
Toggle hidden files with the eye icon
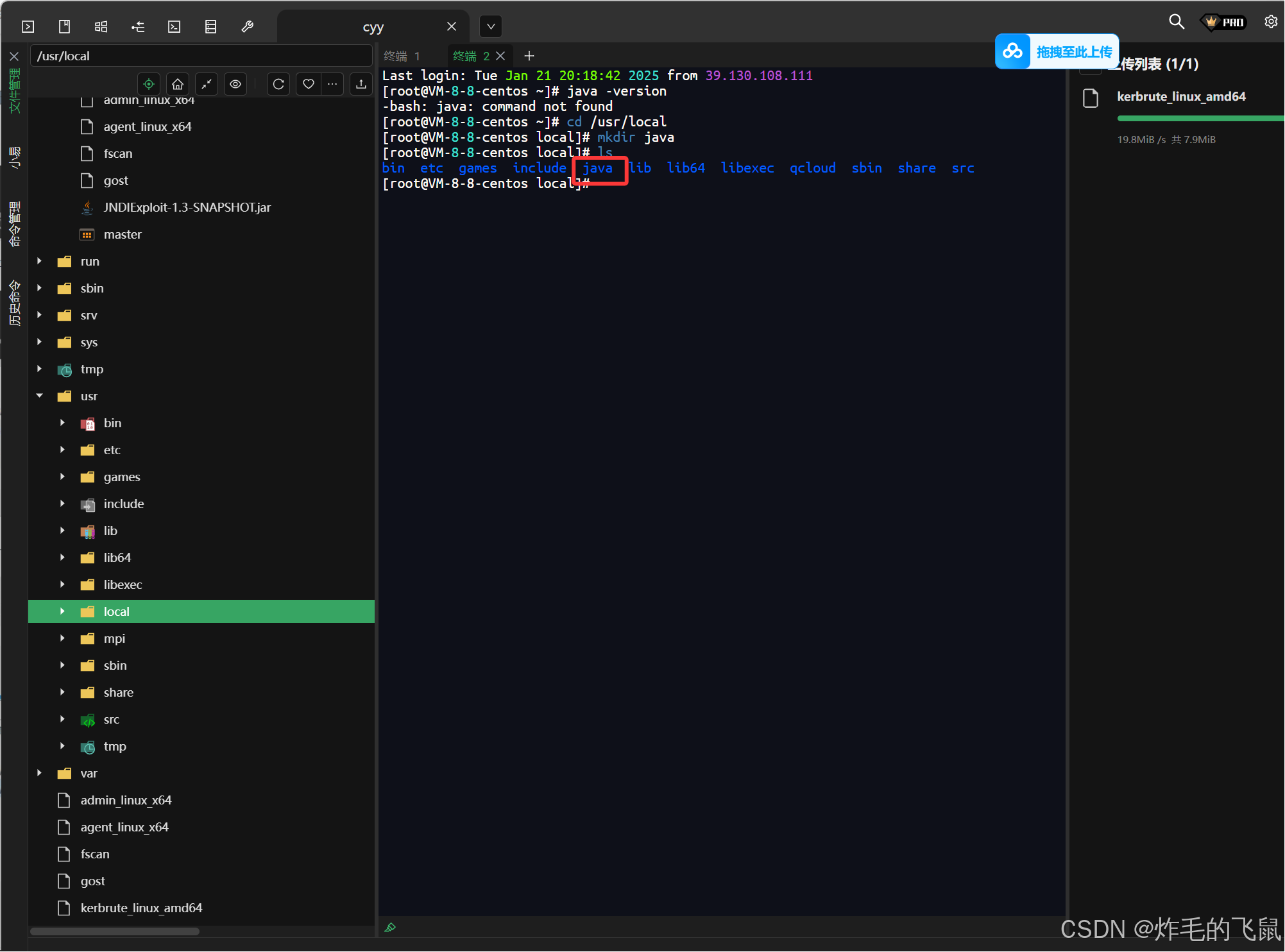(235, 84)
